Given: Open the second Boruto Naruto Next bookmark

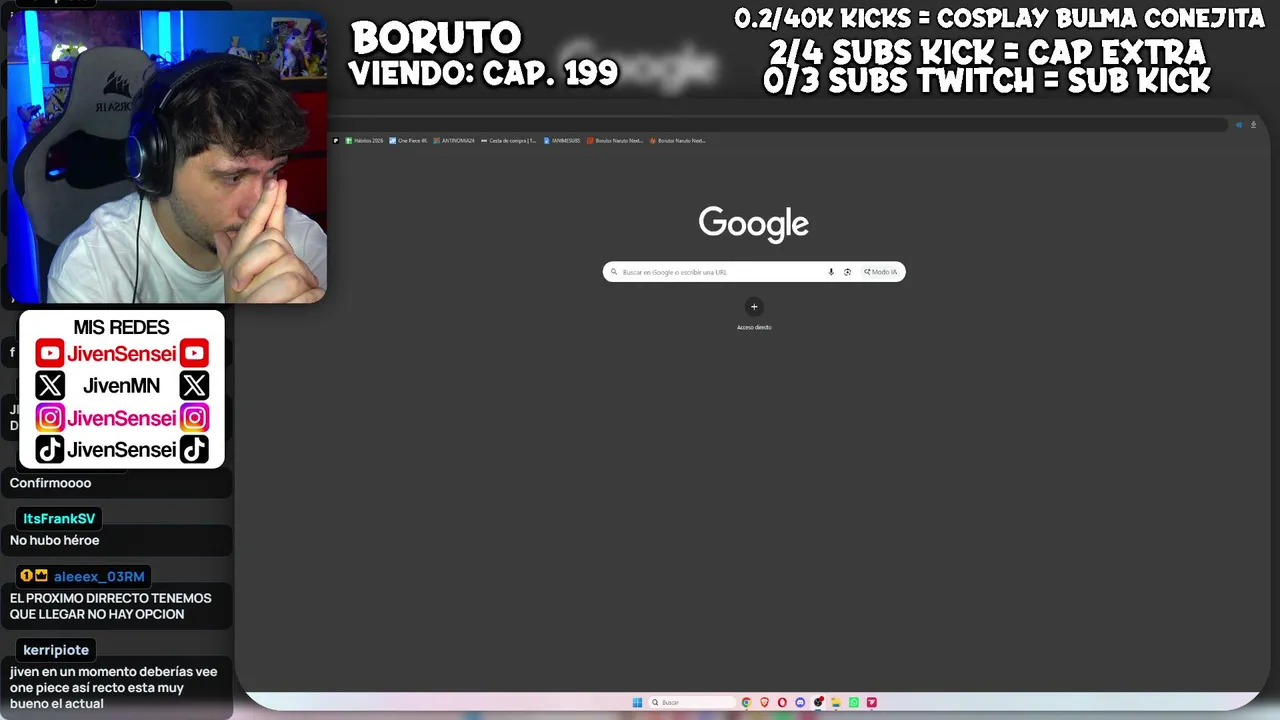Looking at the screenshot, I should point(677,141).
